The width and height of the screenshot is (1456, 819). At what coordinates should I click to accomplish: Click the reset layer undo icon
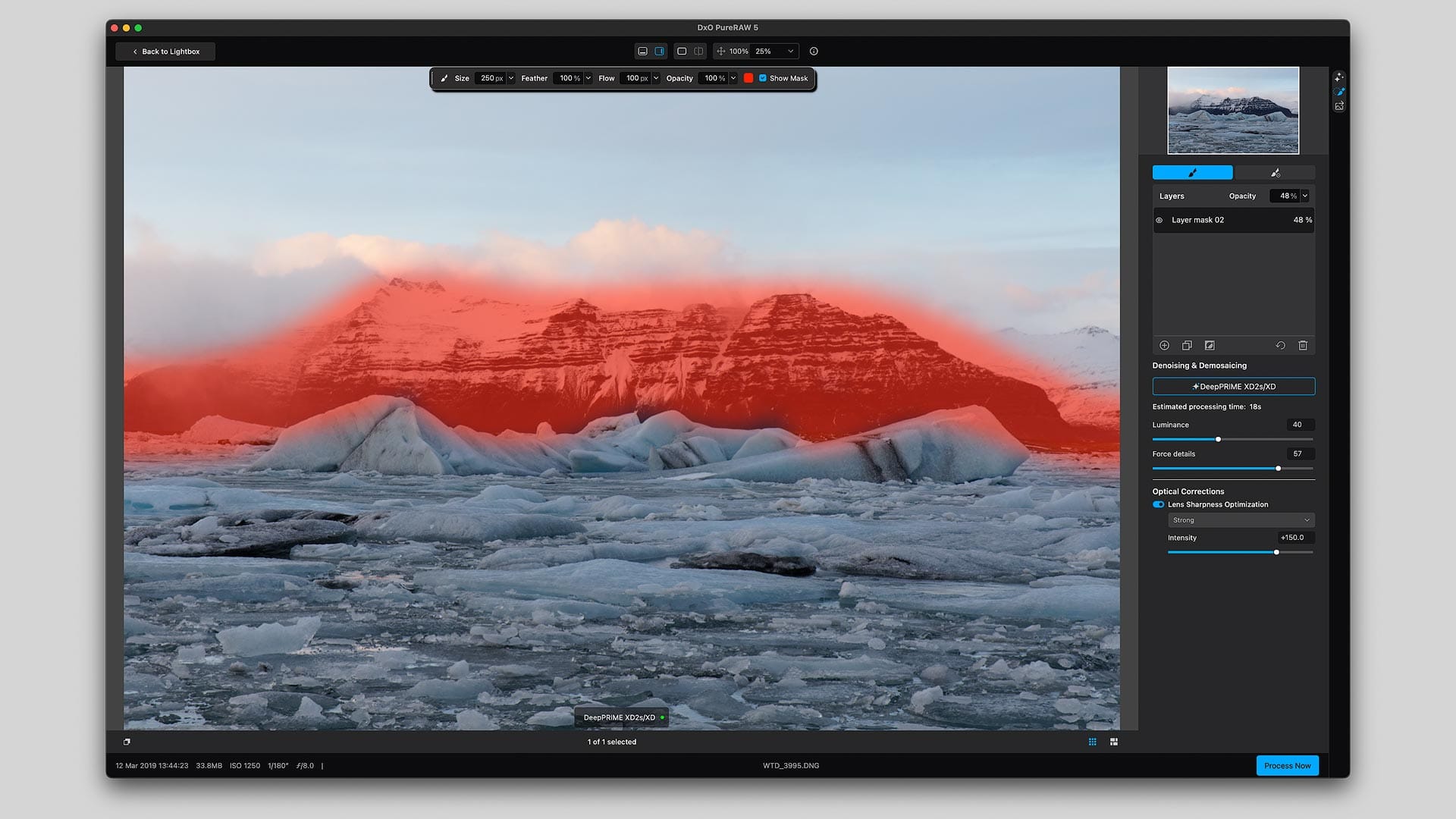[x=1280, y=345]
